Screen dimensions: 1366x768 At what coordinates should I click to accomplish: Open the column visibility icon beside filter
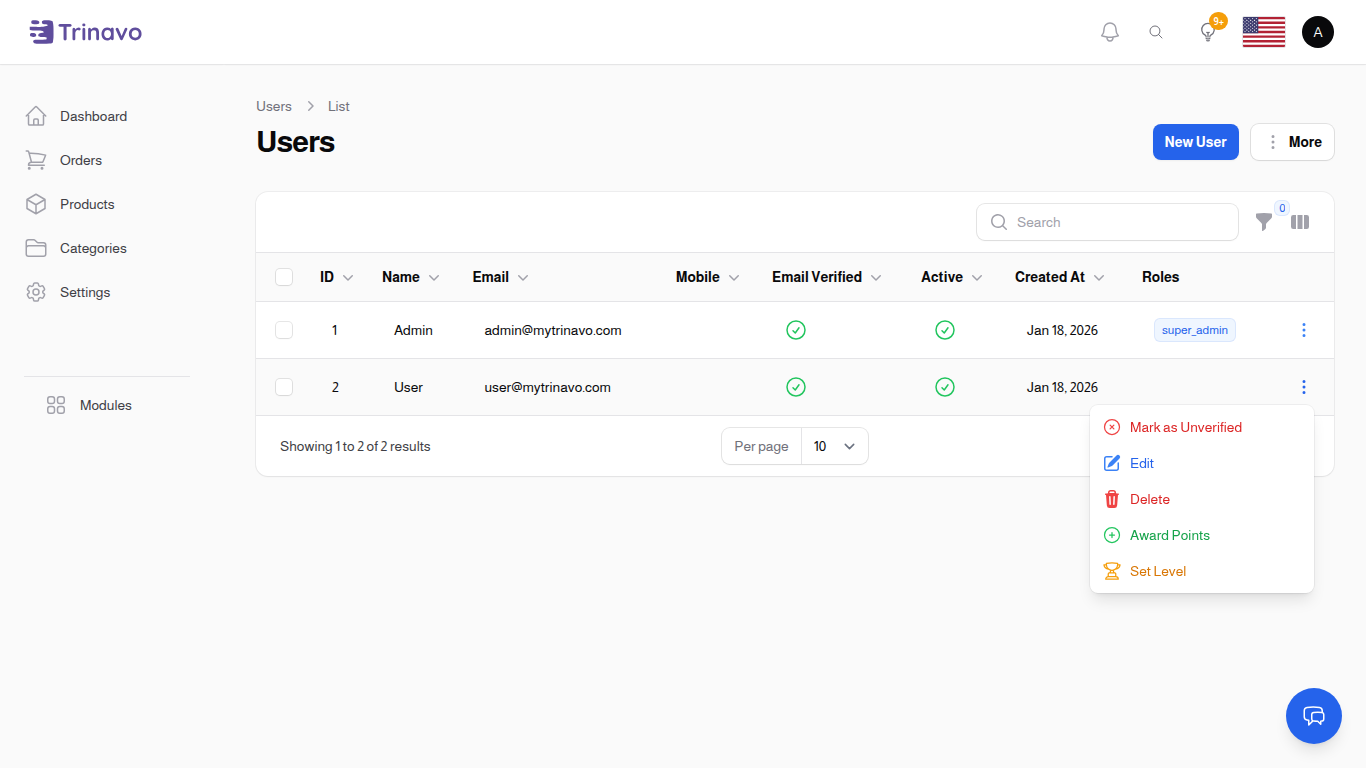coord(1300,222)
